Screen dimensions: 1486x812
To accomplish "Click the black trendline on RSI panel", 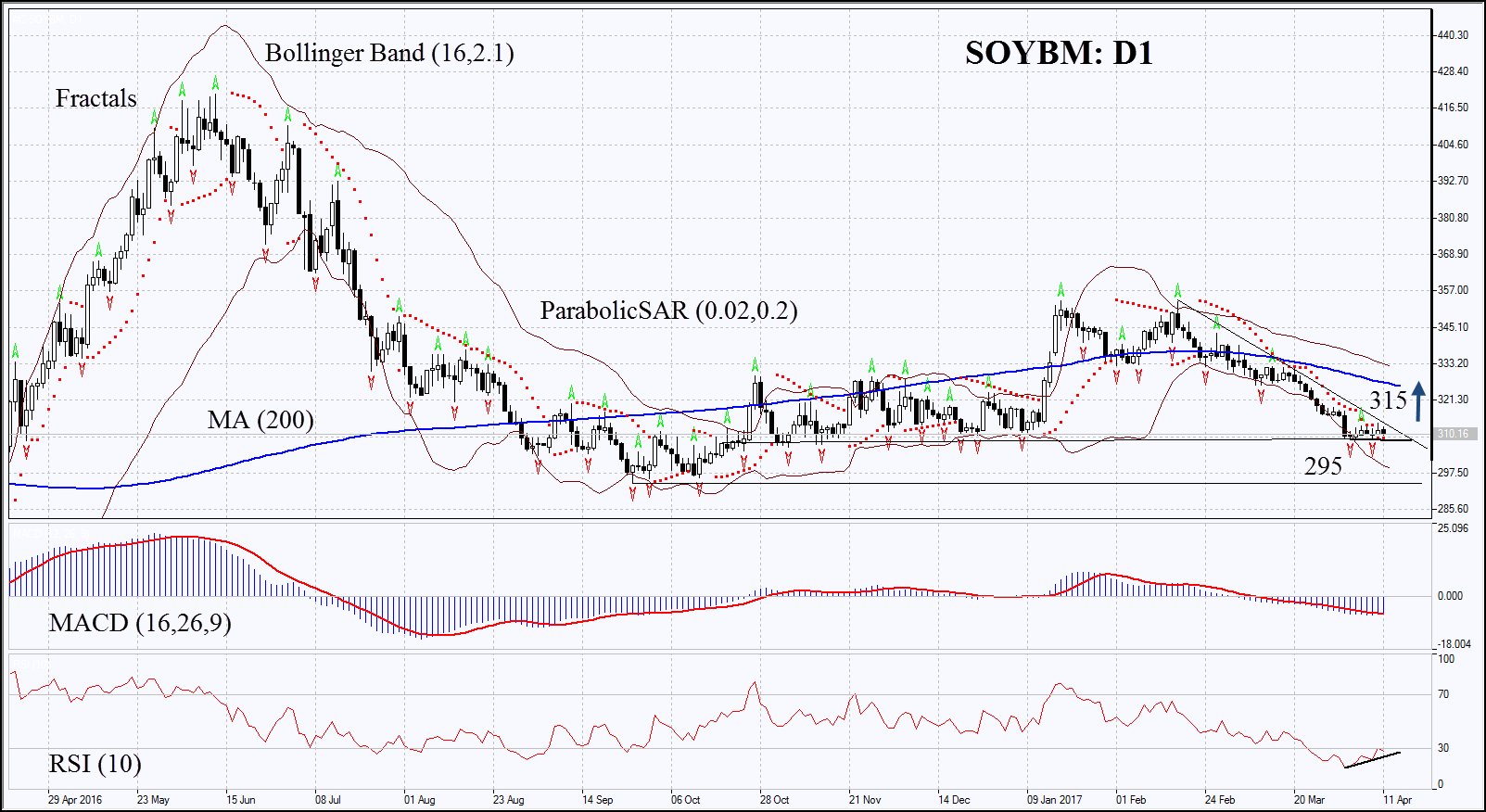I will [x=1372, y=760].
